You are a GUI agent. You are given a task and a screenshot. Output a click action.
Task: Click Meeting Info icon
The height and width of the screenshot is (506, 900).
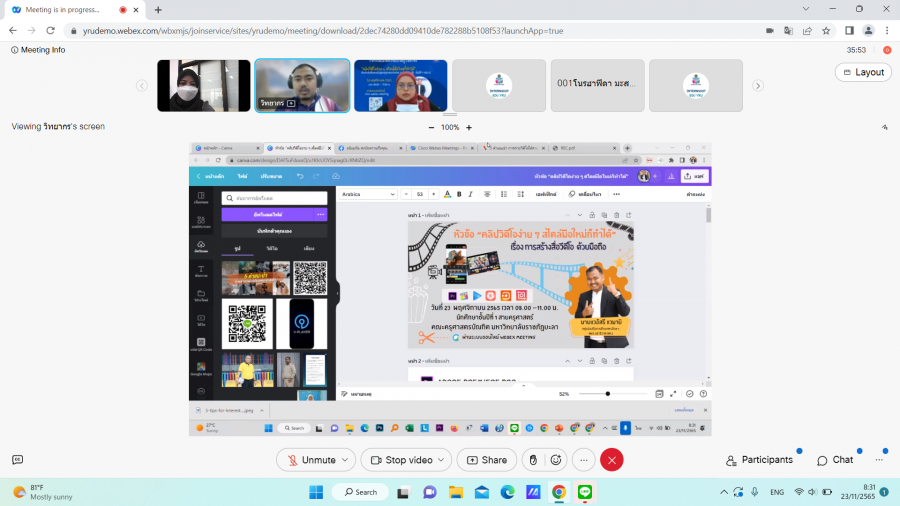click(x=15, y=50)
